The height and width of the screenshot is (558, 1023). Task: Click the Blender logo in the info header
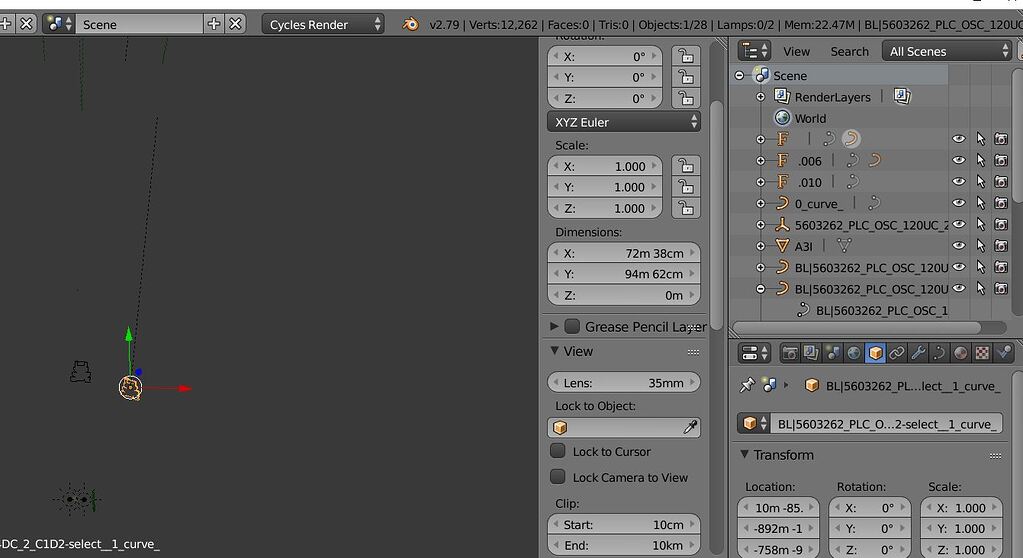click(410, 24)
